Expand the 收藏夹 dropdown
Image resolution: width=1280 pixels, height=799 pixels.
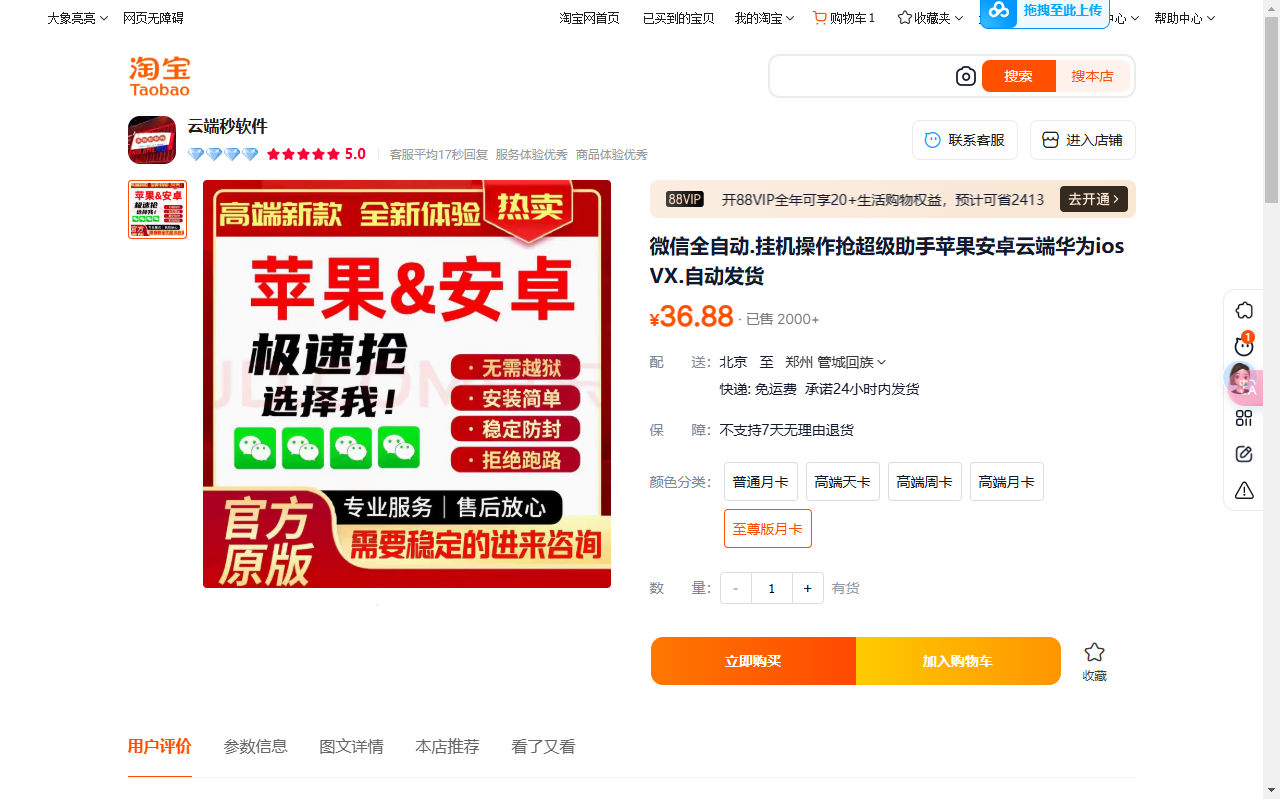[x=931, y=18]
